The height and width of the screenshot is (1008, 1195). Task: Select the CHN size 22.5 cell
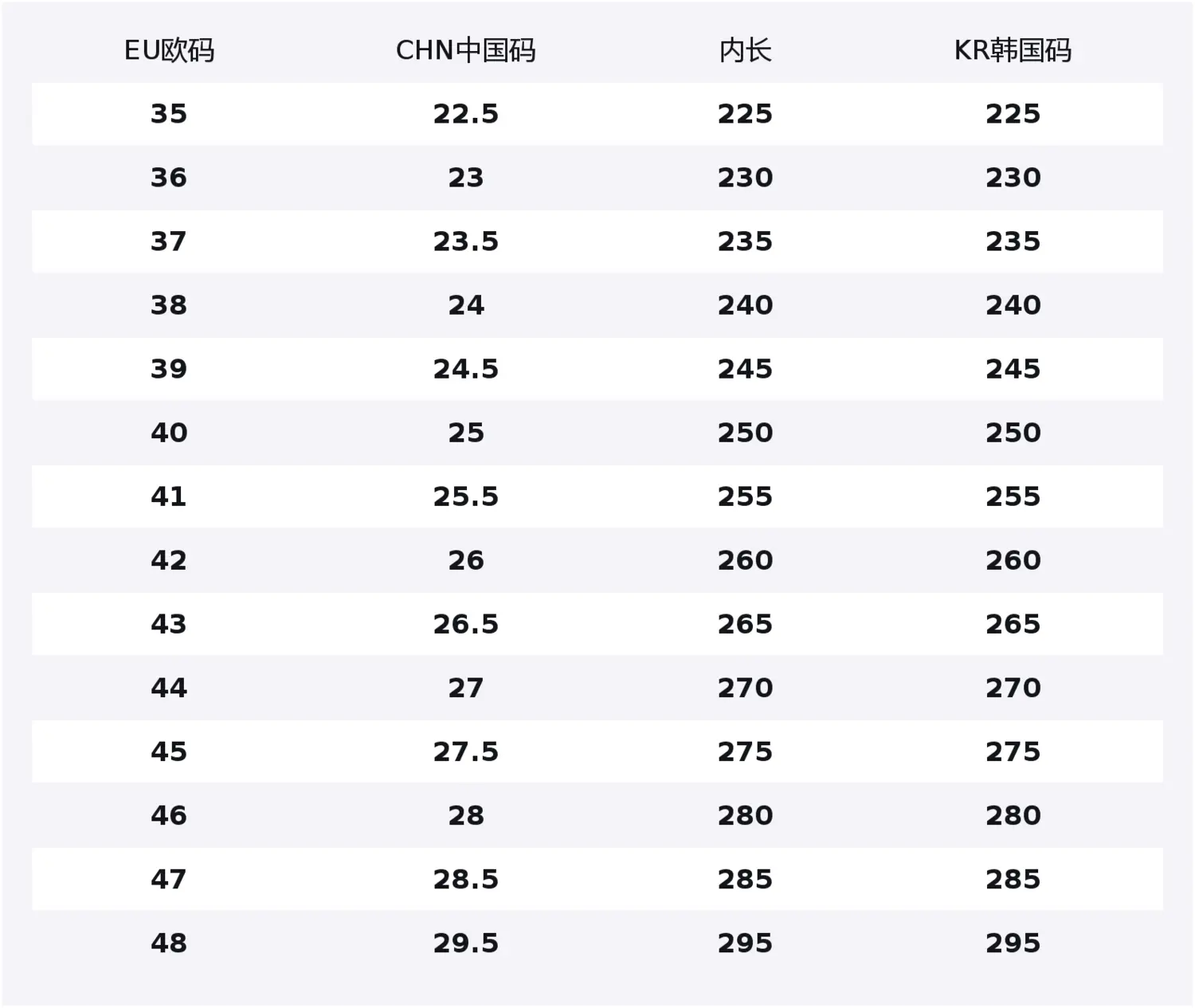coord(465,114)
